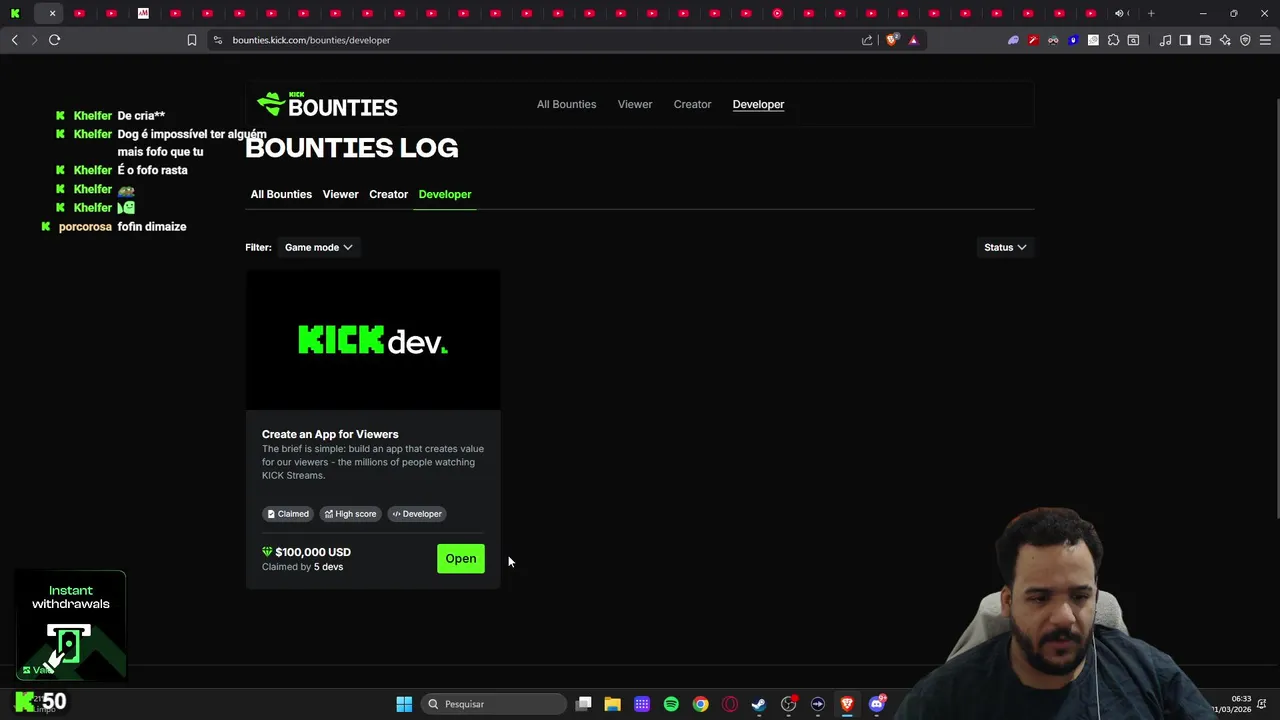Switch to Creator tab under Bounties Log
This screenshot has height=720, width=1280.
388,194
